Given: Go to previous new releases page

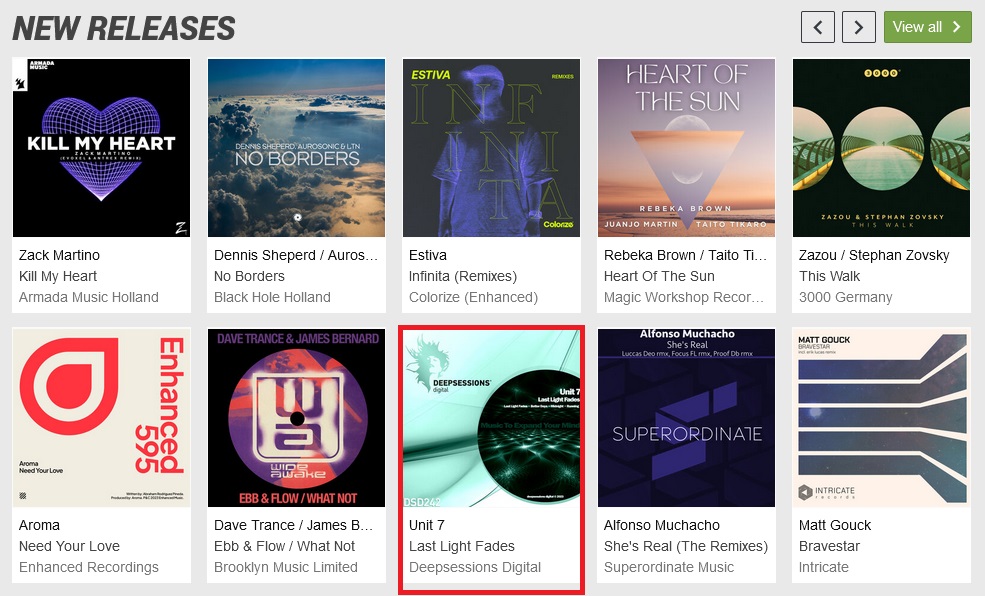Looking at the screenshot, I should [817, 27].
